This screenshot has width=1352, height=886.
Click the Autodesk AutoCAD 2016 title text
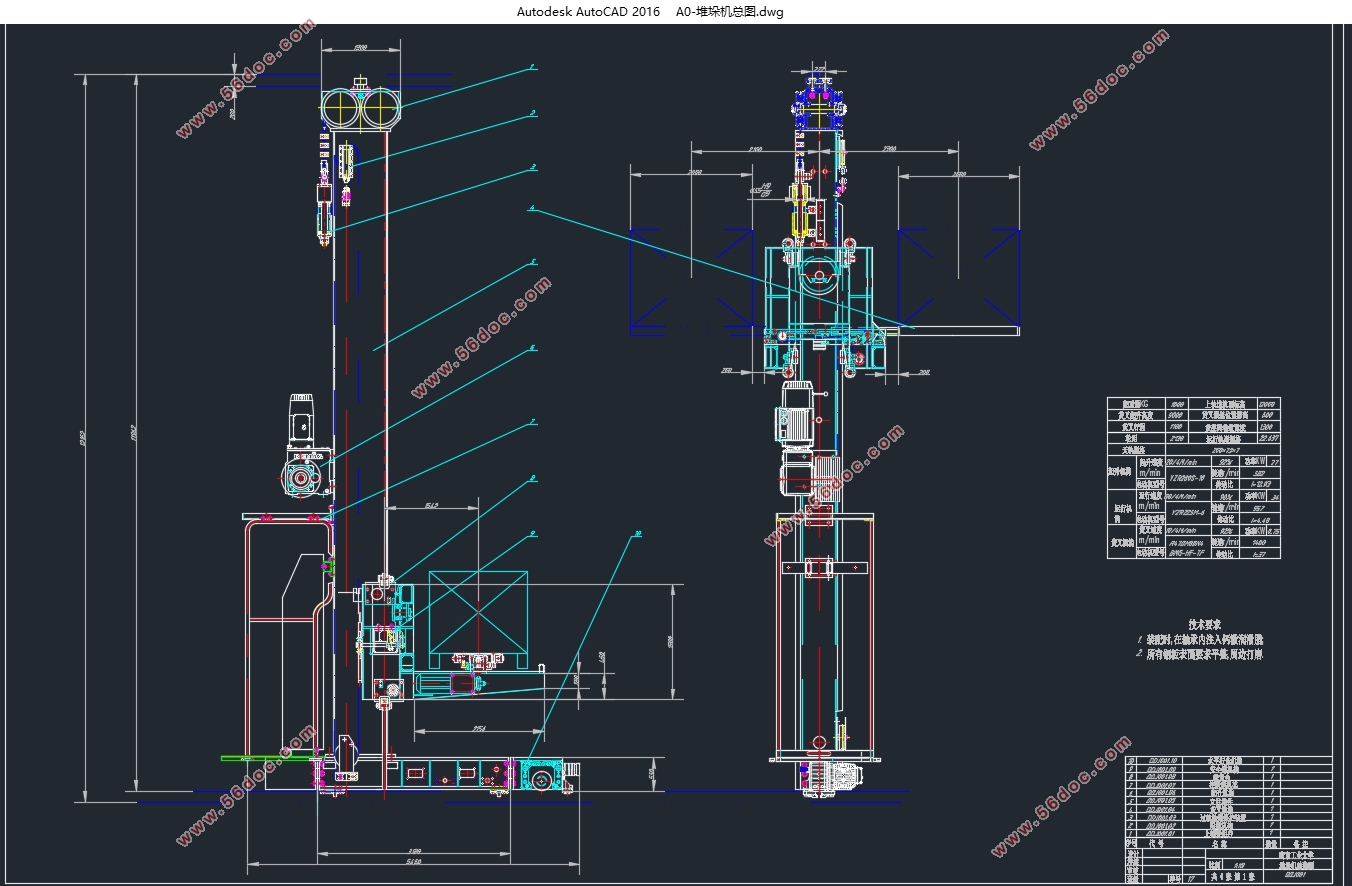pos(588,12)
